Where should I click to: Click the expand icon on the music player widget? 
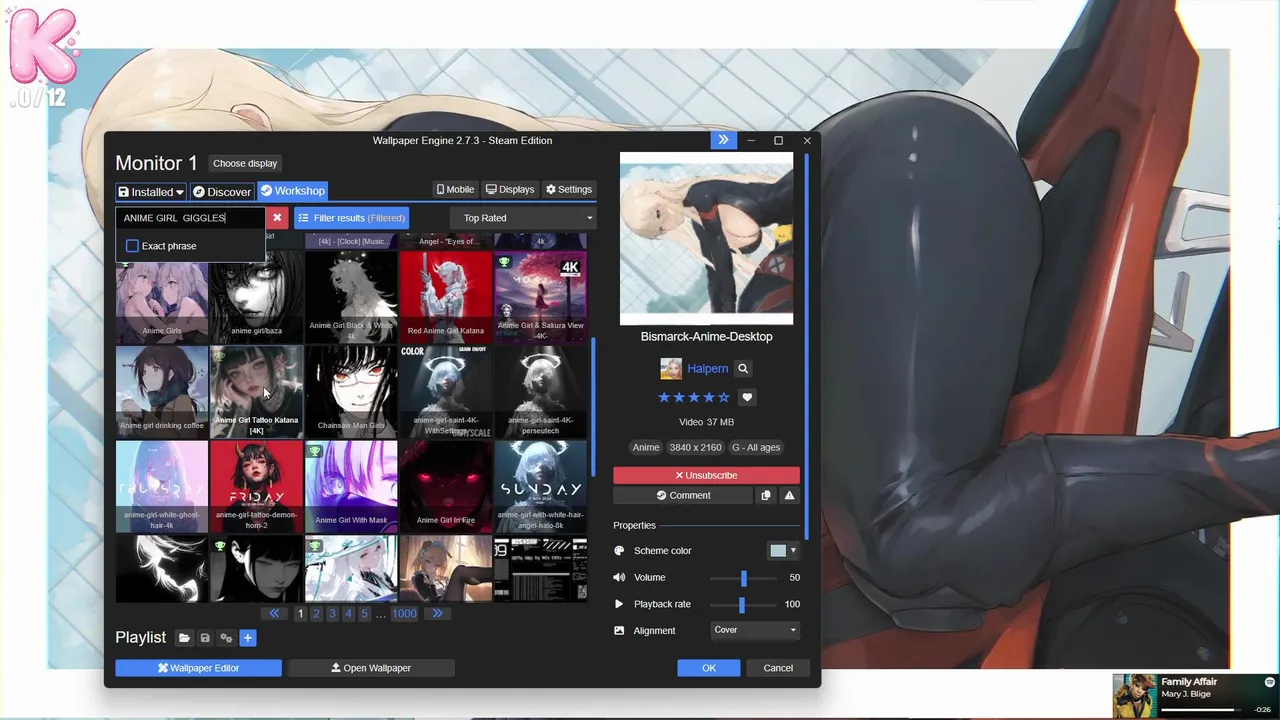coord(1270,682)
